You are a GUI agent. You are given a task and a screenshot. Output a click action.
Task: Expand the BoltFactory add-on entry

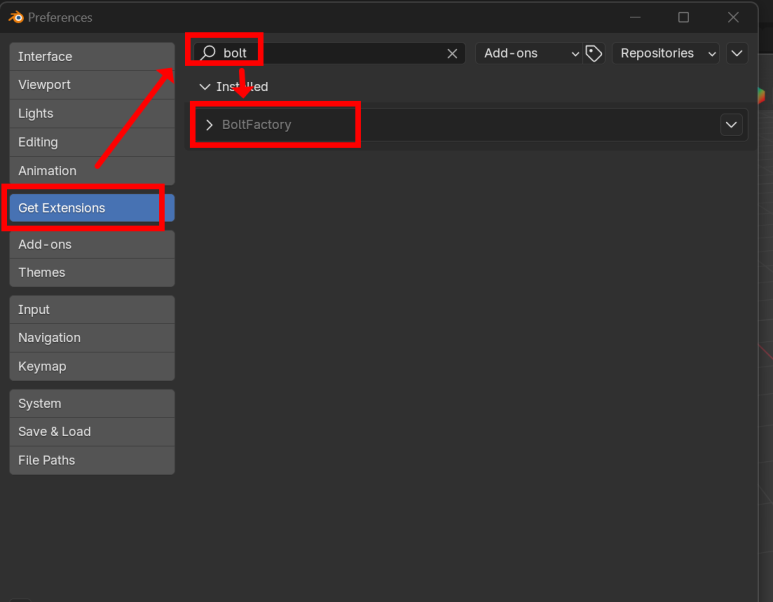(210, 125)
